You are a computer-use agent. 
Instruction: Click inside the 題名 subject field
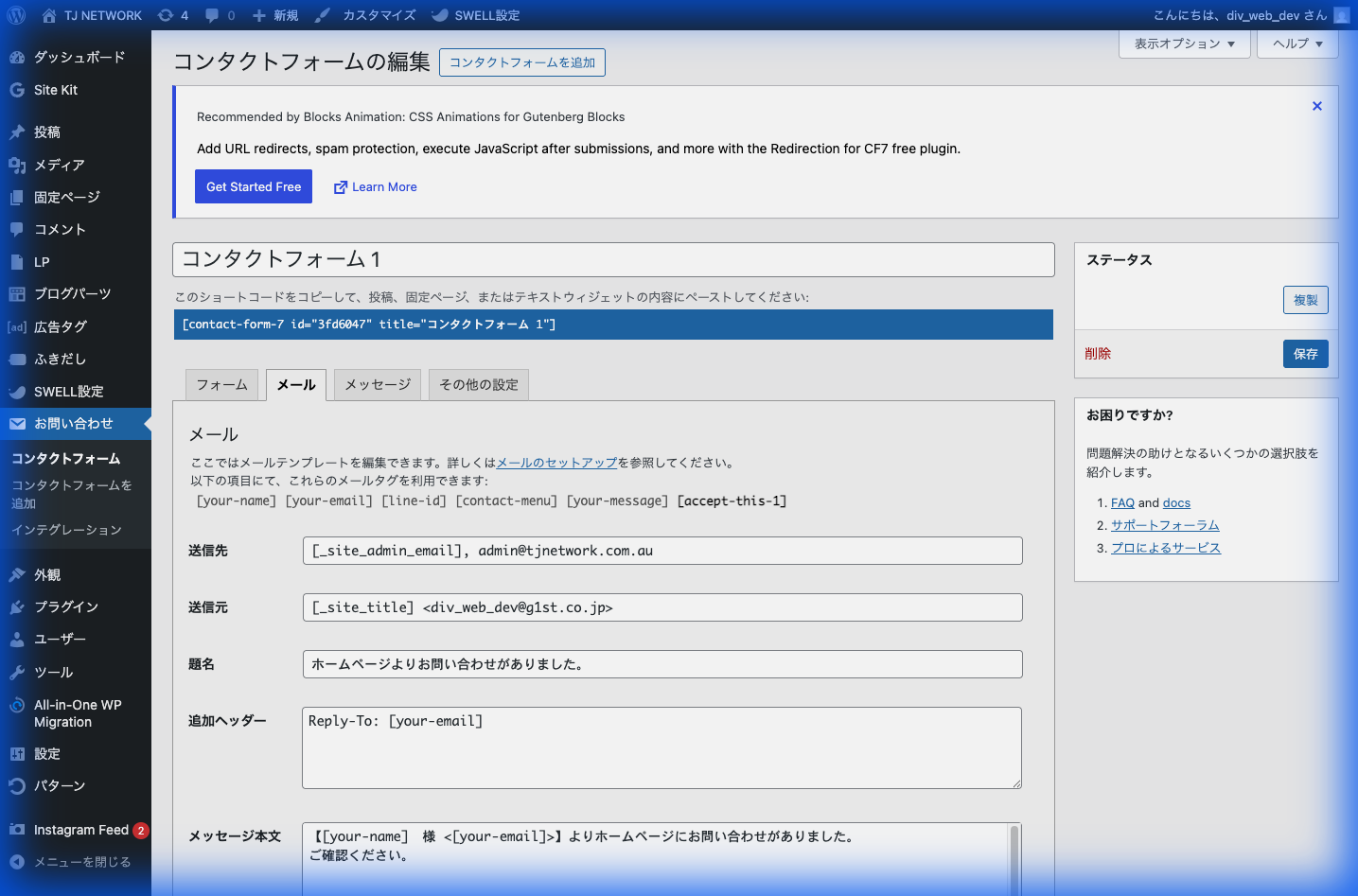[661, 664]
